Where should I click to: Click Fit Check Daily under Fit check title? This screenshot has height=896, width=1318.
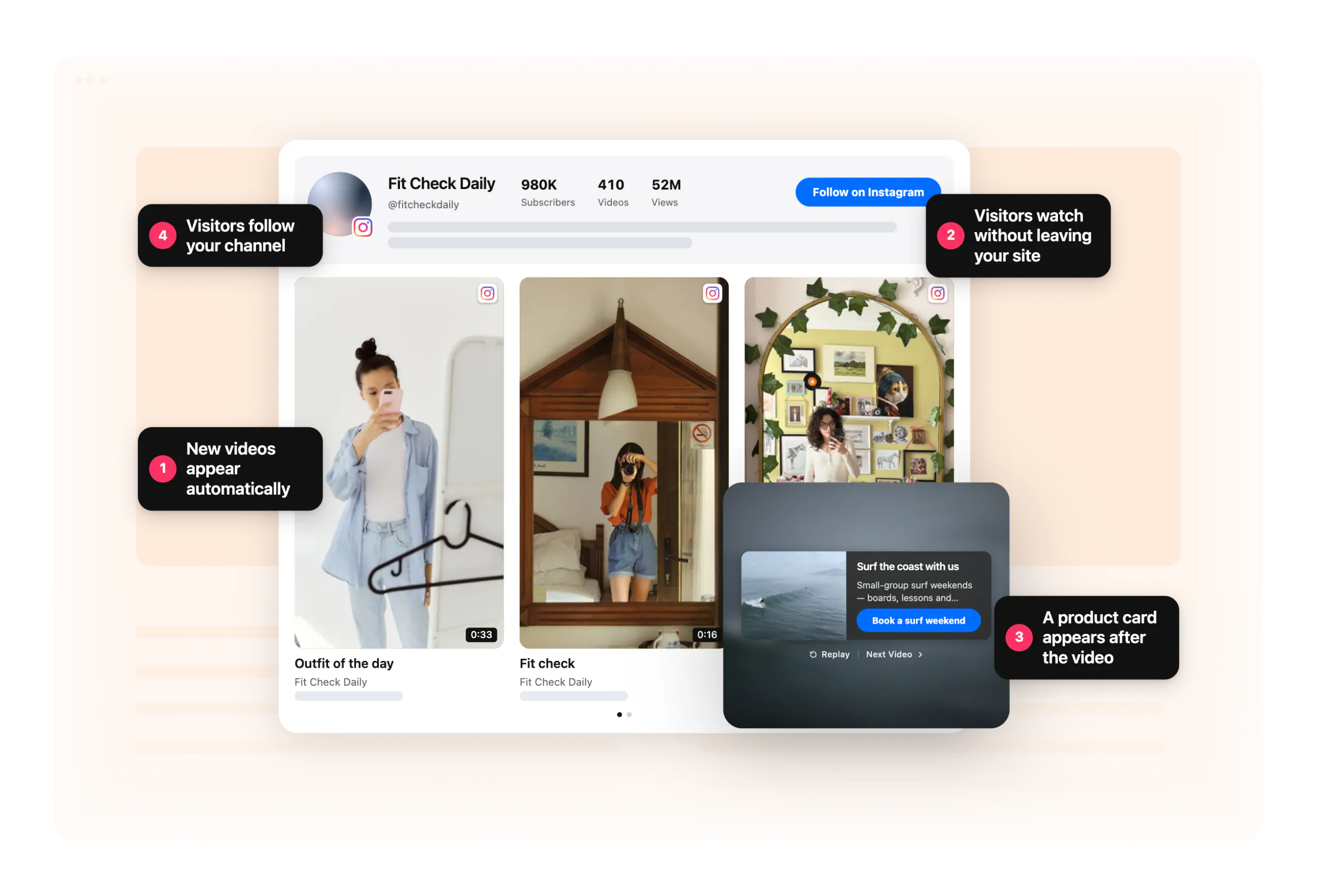556,682
